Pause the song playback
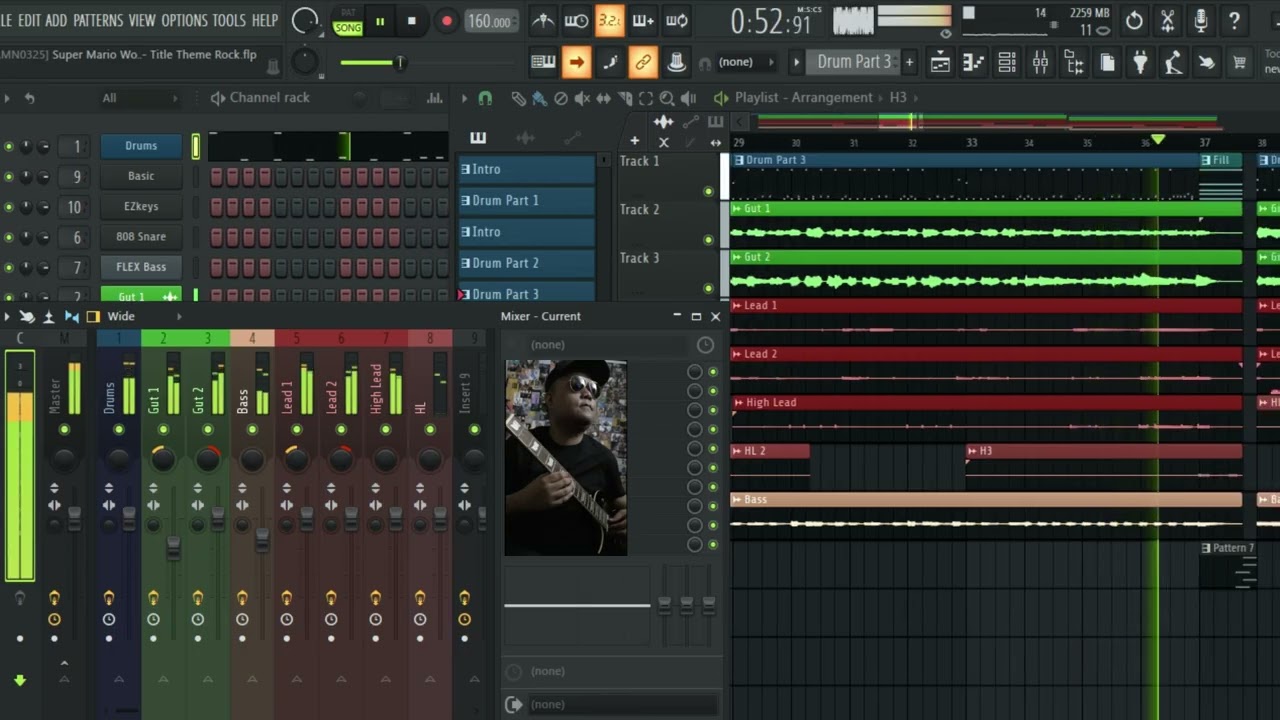Image resolution: width=1280 pixels, height=720 pixels. [x=380, y=21]
